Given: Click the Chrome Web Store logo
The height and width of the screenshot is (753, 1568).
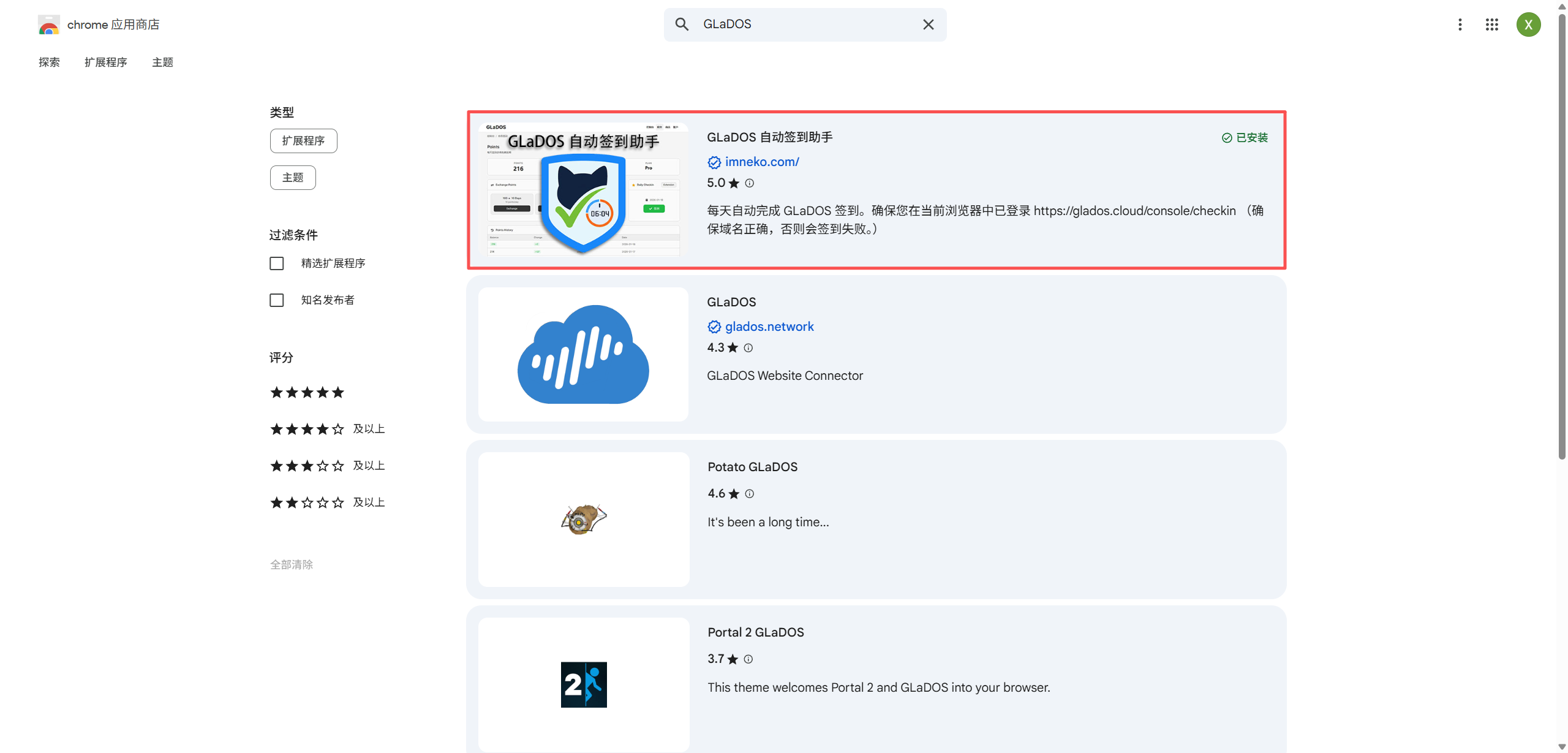Looking at the screenshot, I should (49, 25).
